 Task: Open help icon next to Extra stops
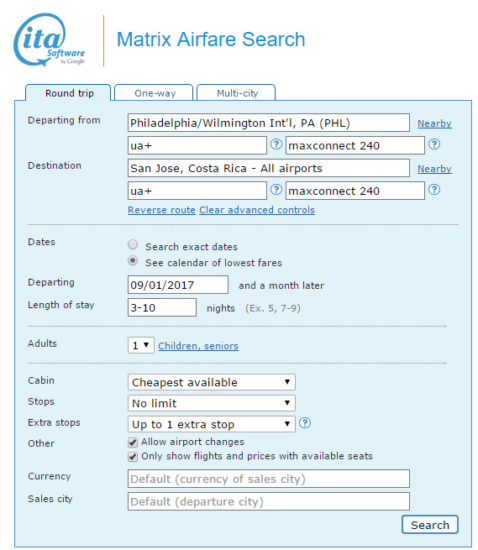coord(305,423)
